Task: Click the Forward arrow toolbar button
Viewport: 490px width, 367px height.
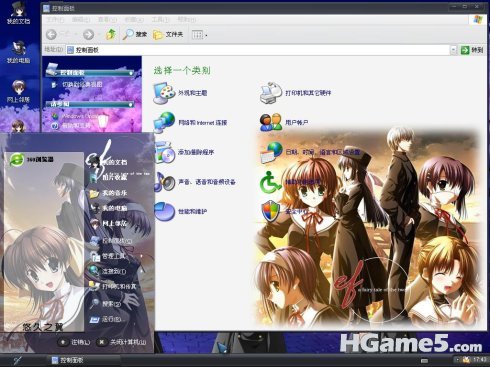Action: pyautogui.click(x=89, y=34)
